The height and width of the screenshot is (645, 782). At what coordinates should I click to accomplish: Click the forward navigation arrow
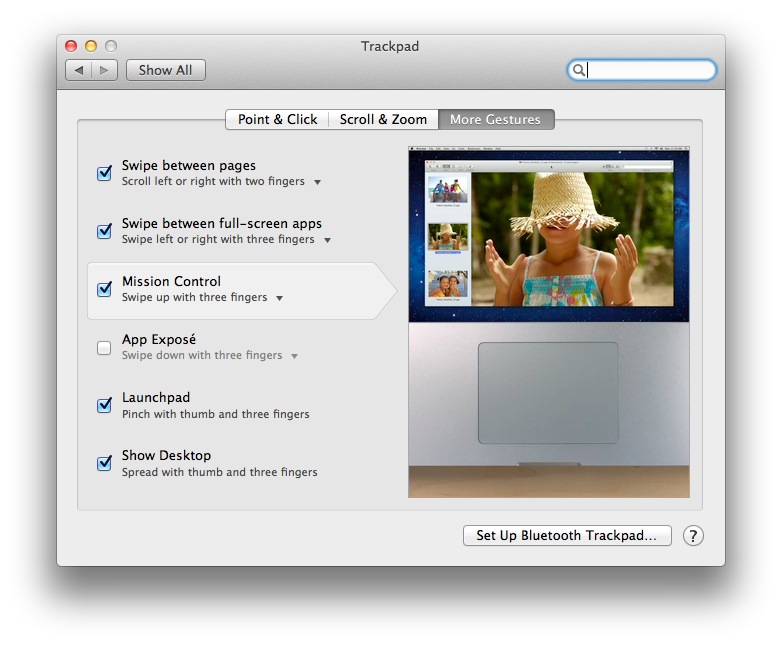[105, 70]
